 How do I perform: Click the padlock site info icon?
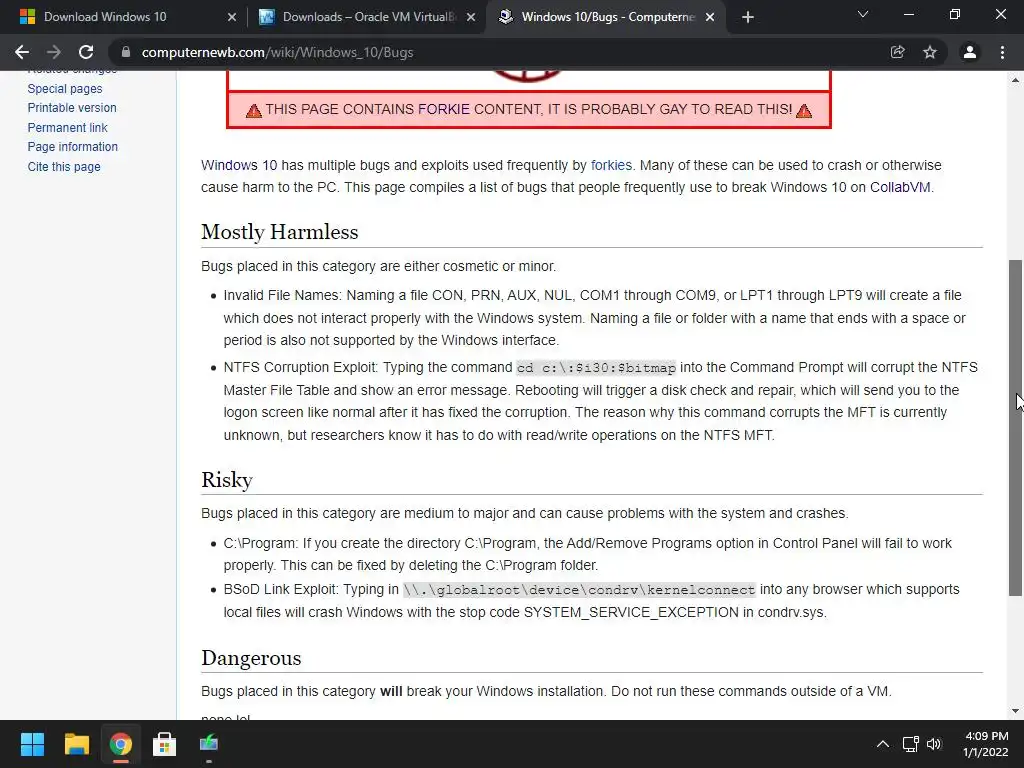(x=126, y=52)
